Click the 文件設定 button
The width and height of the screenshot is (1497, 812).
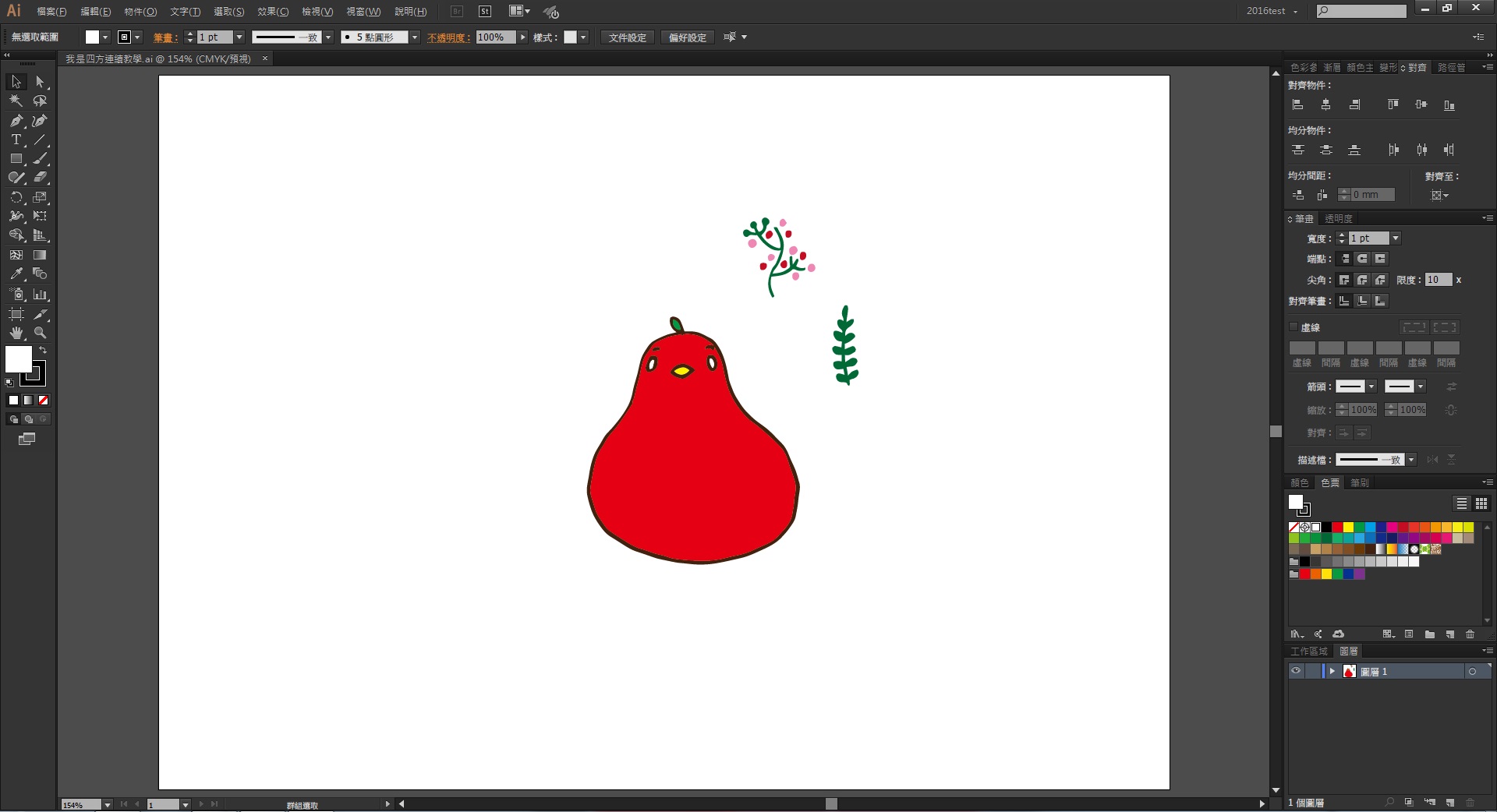[x=627, y=37]
